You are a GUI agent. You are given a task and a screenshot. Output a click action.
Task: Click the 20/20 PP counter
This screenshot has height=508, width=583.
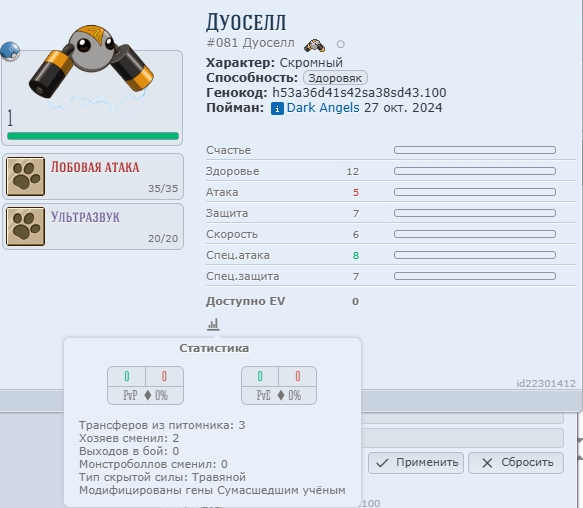(163, 238)
